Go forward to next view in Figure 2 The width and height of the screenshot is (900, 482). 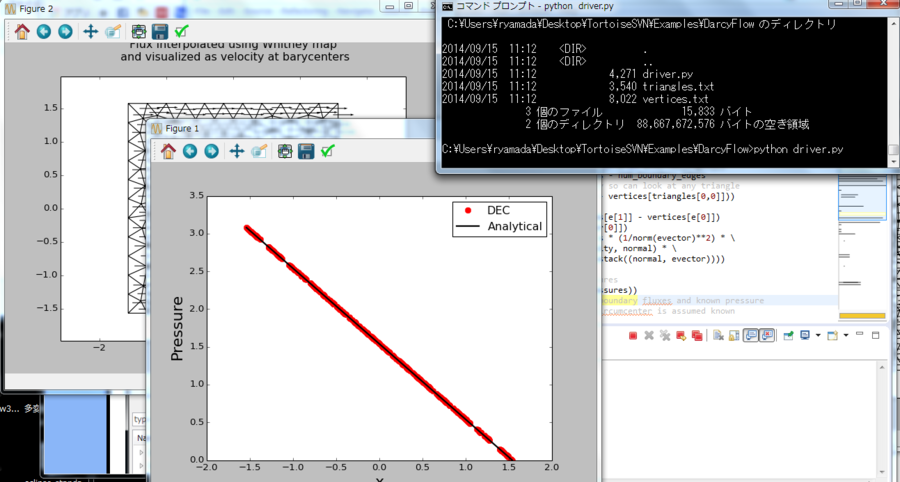(65, 31)
